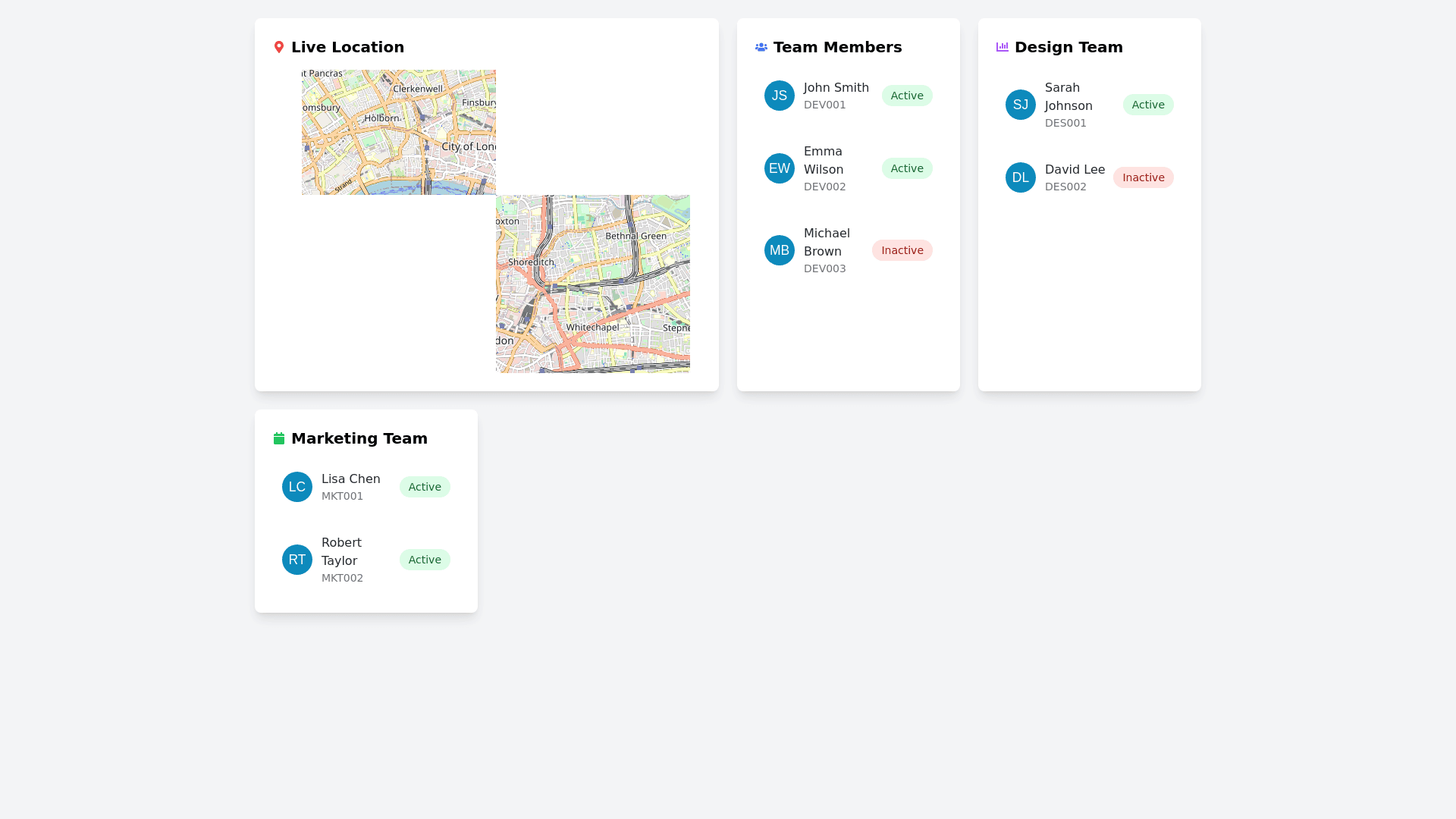The height and width of the screenshot is (819, 1456).
Task: Click the Marketing Team calendar icon
Action: coord(279,438)
